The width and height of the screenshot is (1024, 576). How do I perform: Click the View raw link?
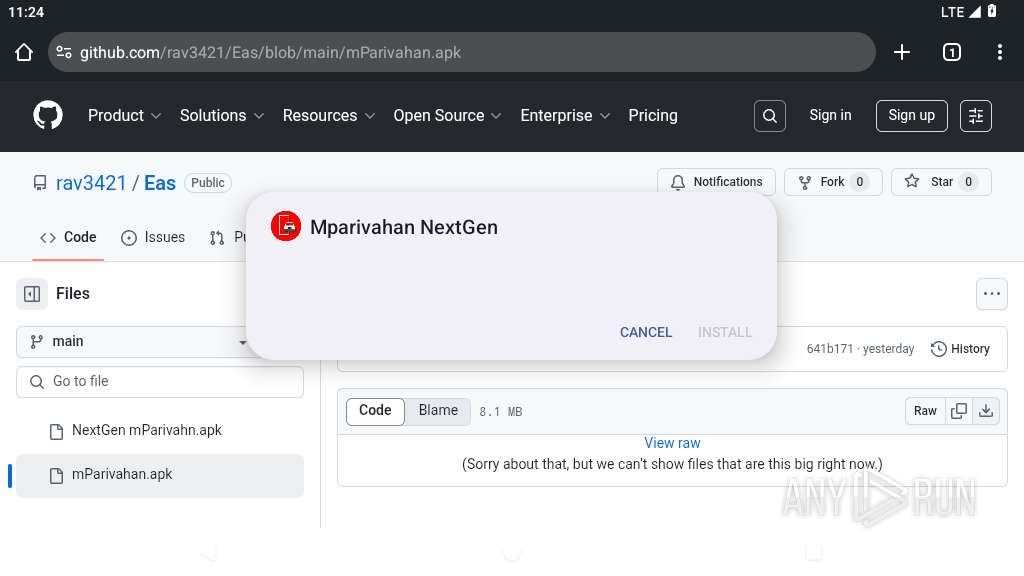tap(672, 443)
